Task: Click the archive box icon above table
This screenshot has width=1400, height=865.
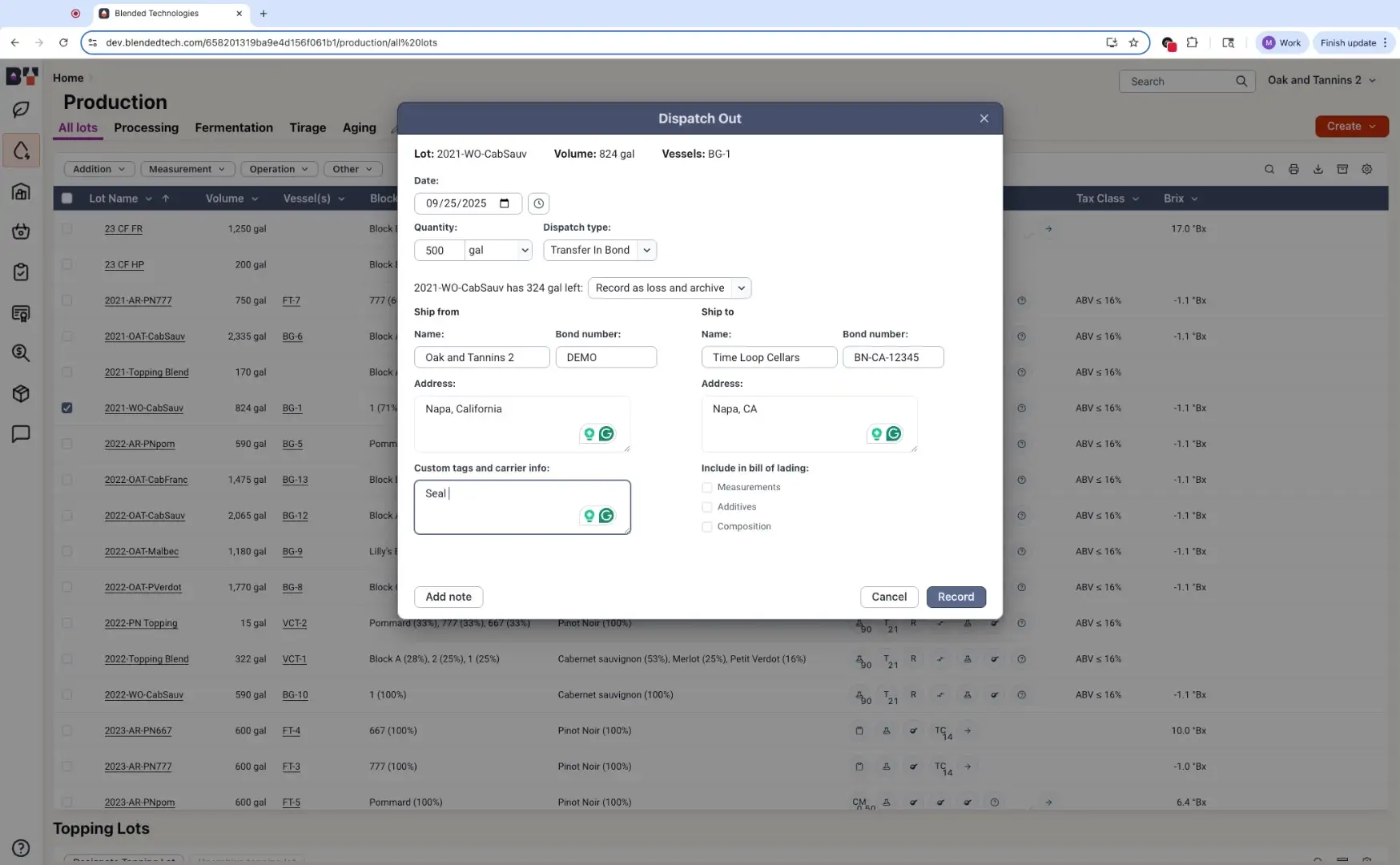Action: 1342,169
